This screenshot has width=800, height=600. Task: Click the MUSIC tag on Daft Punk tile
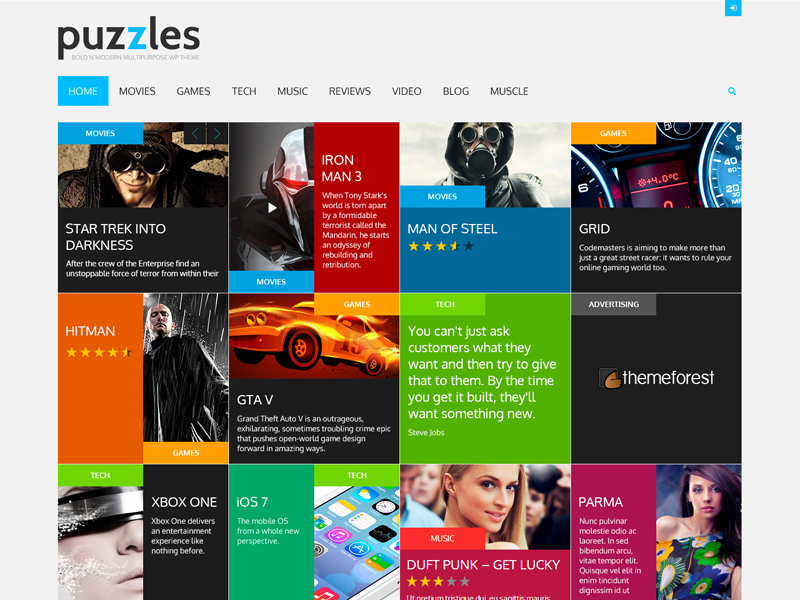[x=442, y=538]
